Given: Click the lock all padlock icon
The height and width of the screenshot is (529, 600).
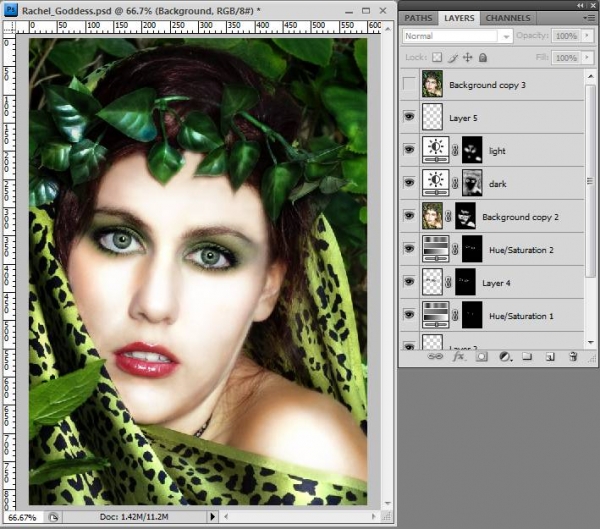Looking at the screenshot, I should 483,57.
